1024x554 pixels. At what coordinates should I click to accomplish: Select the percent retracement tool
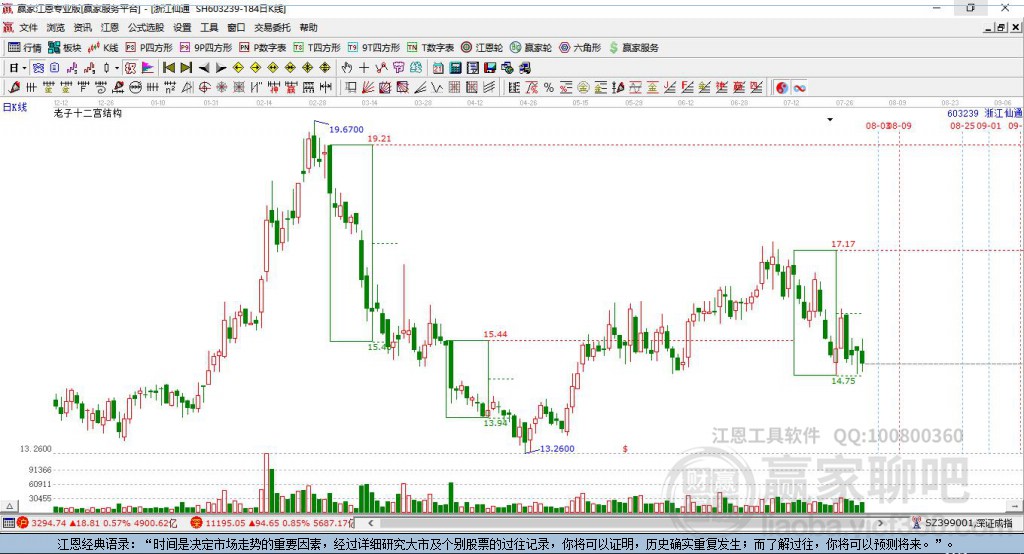549,88
